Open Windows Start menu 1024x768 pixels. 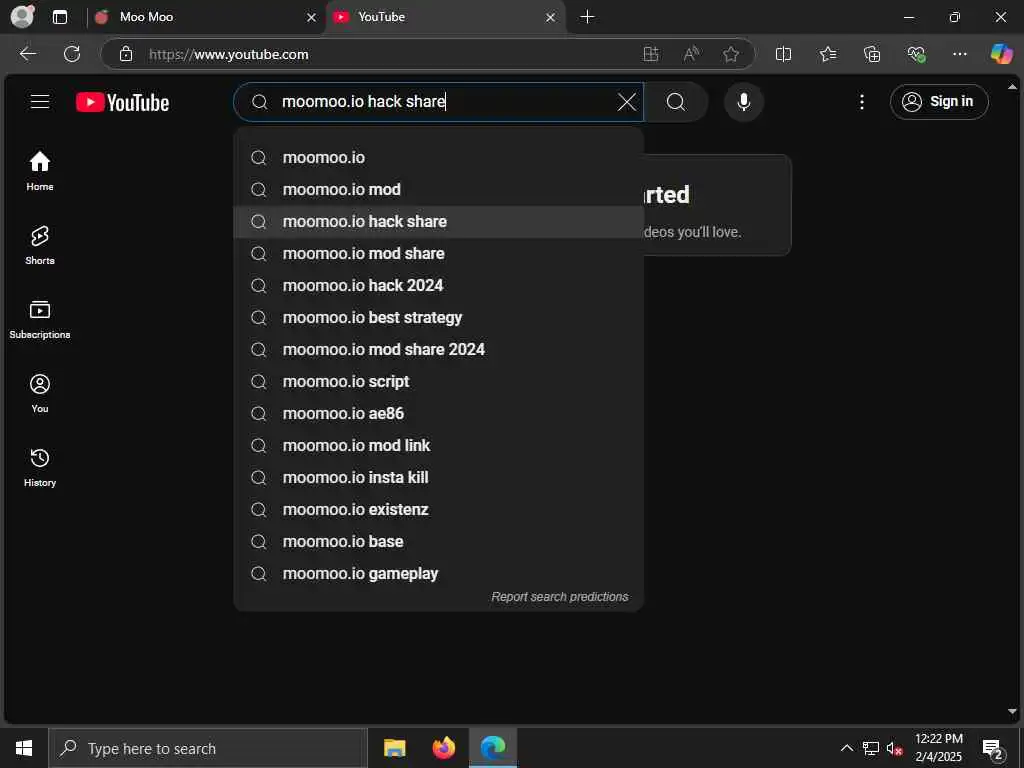(24, 748)
